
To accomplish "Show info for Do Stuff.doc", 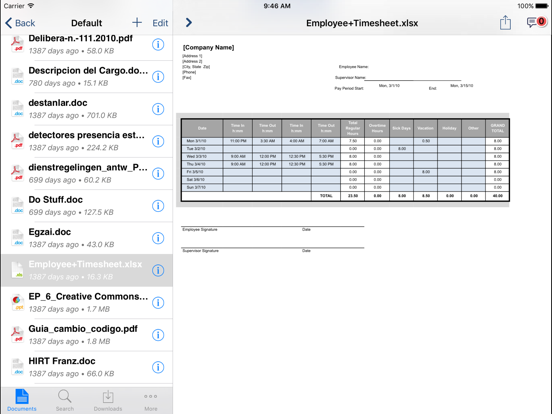I will tap(158, 206).
